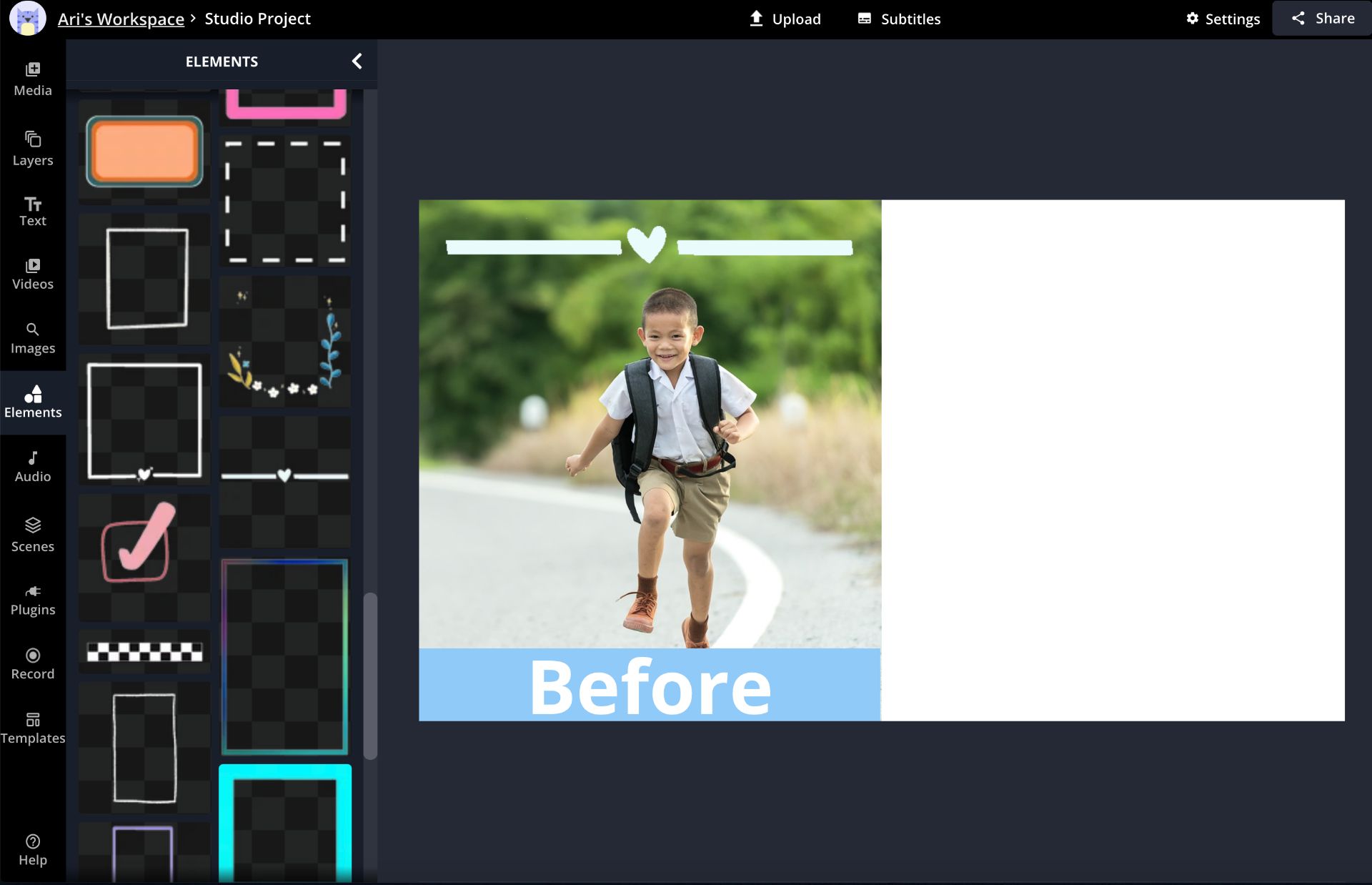This screenshot has width=1372, height=885.
Task: Open the Subtitles menu
Action: click(x=899, y=19)
